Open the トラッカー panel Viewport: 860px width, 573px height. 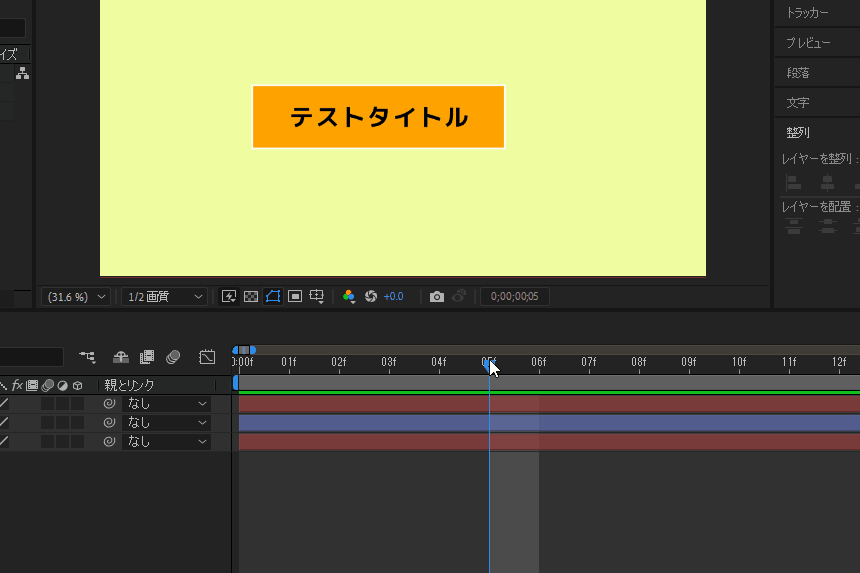pyautogui.click(x=807, y=13)
